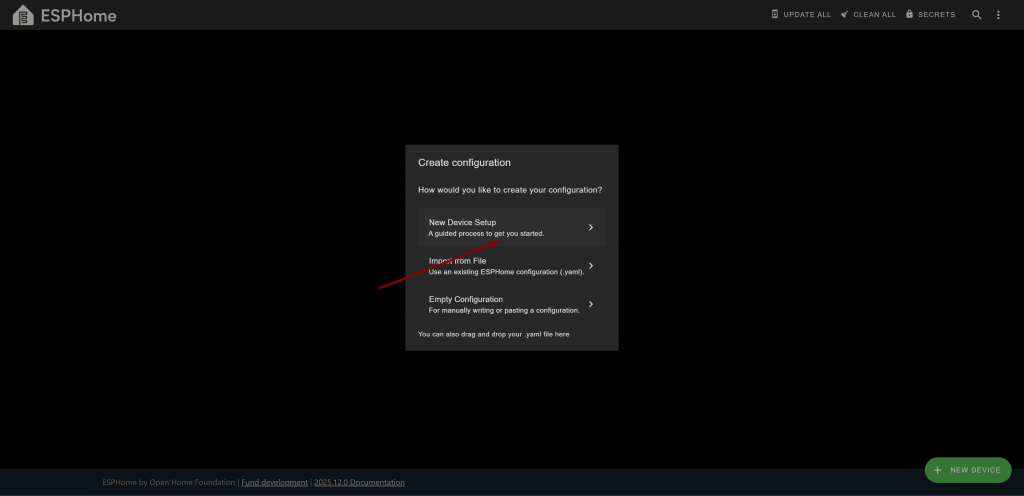
Task: Click the Update All device icon
Action: 775,15
